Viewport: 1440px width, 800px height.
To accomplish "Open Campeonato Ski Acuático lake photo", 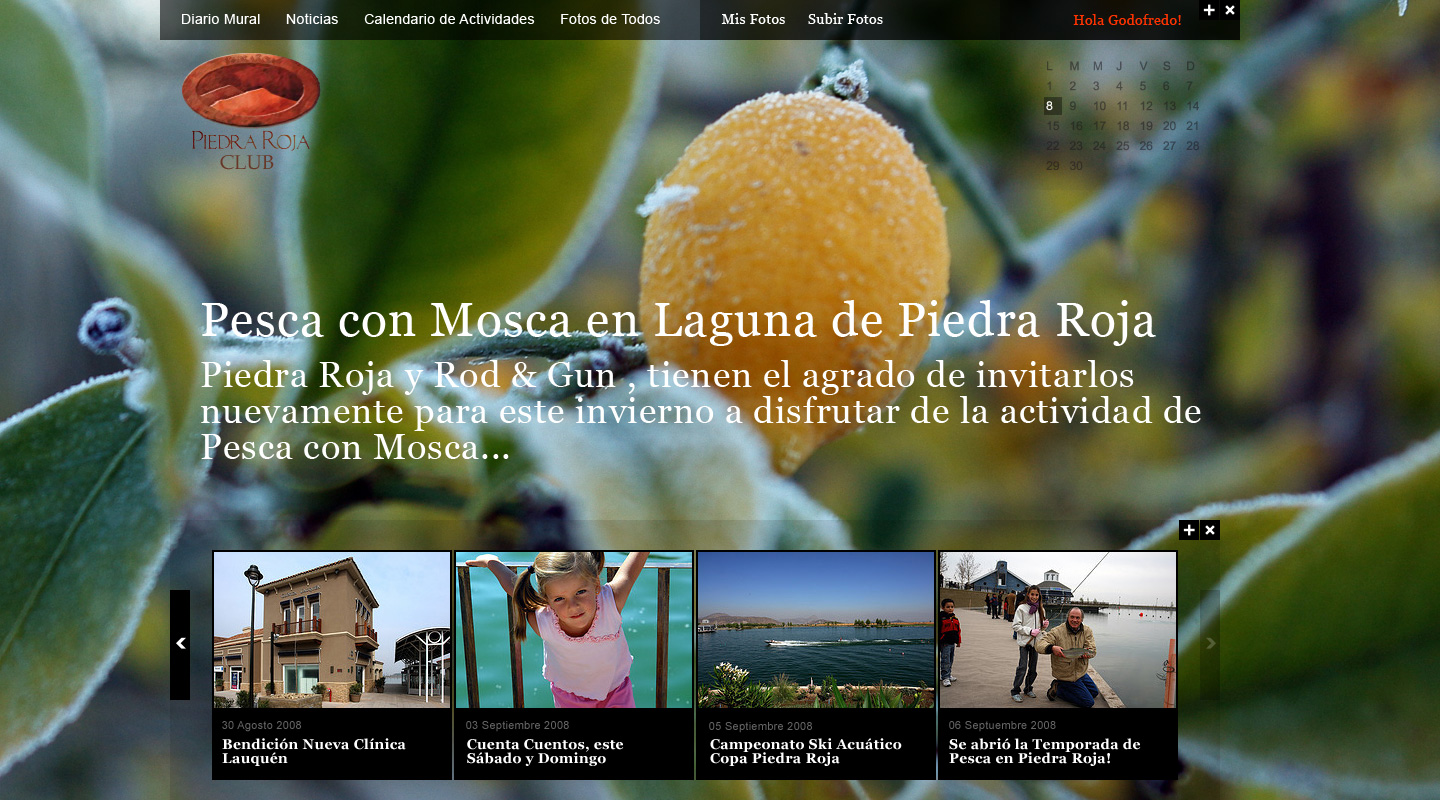I will pyautogui.click(x=816, y=630).
